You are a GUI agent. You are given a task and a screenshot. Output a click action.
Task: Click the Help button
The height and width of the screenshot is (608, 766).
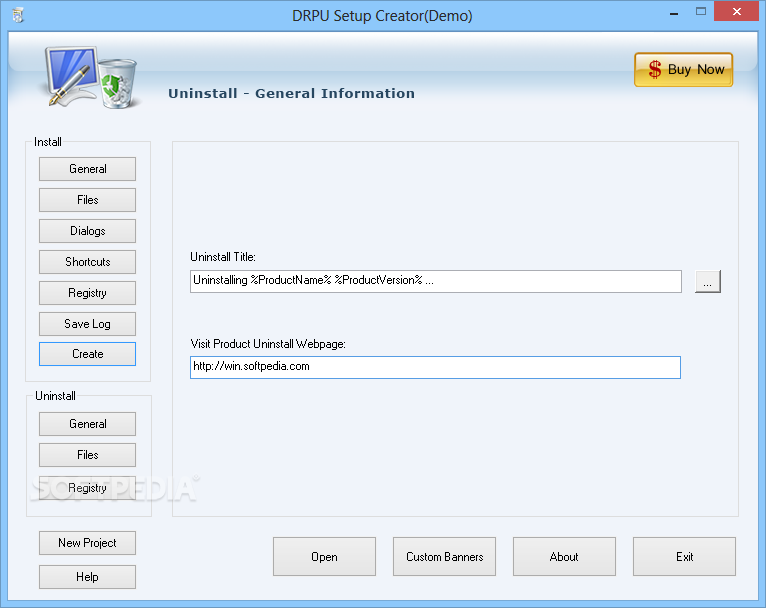pyautogui.click(x=87, y=577)
